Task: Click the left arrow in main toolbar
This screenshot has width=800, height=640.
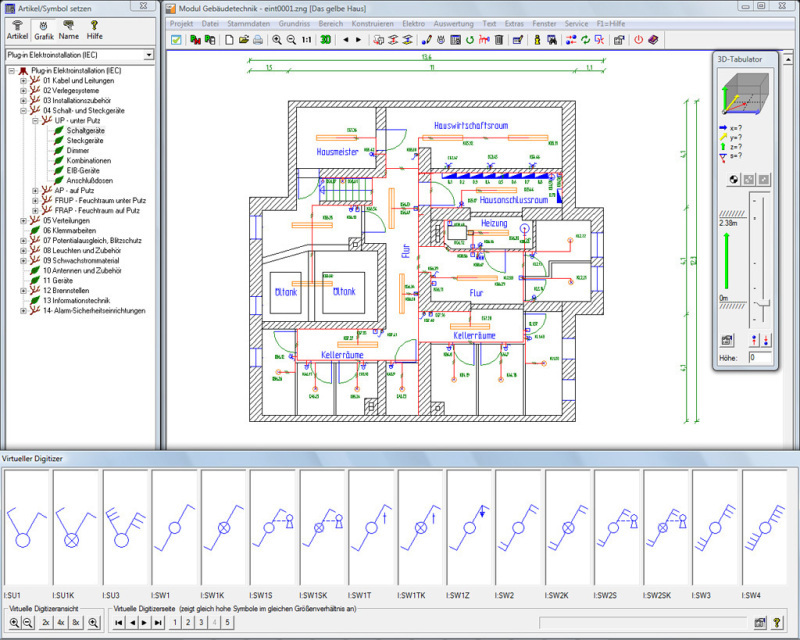Action: click(346, 40)
